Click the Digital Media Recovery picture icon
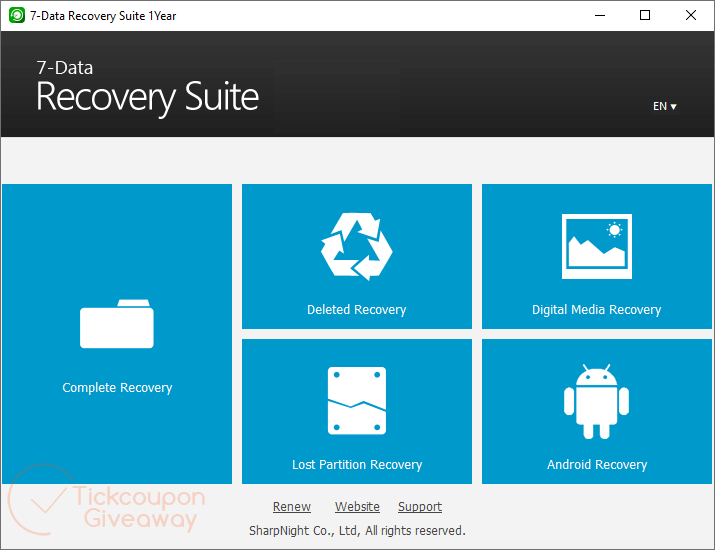The height and width of the screenshot is (550, 715). [x=596, y=246]
